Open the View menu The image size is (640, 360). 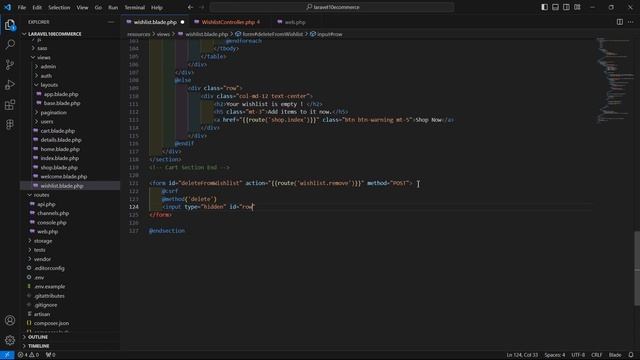click(x=82, y=7)
